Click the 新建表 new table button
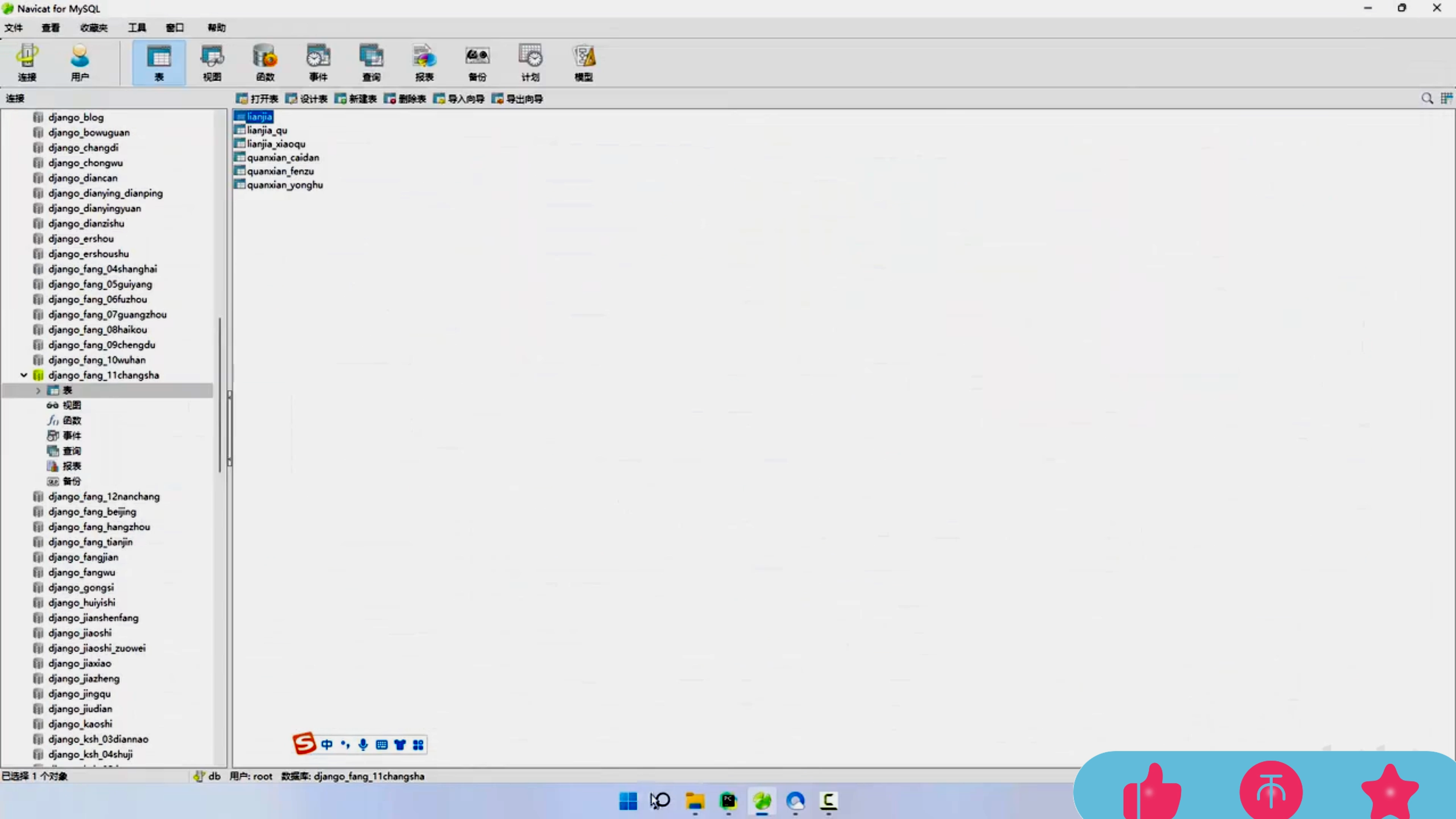 click(x=356, y=99)
